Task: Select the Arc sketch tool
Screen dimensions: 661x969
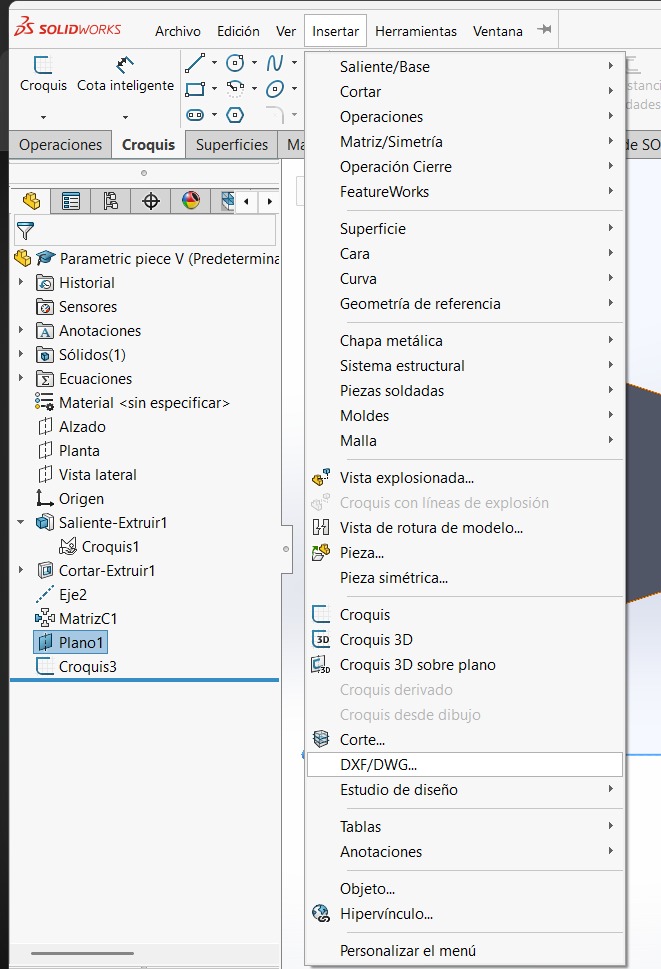Action: [235, 89]
